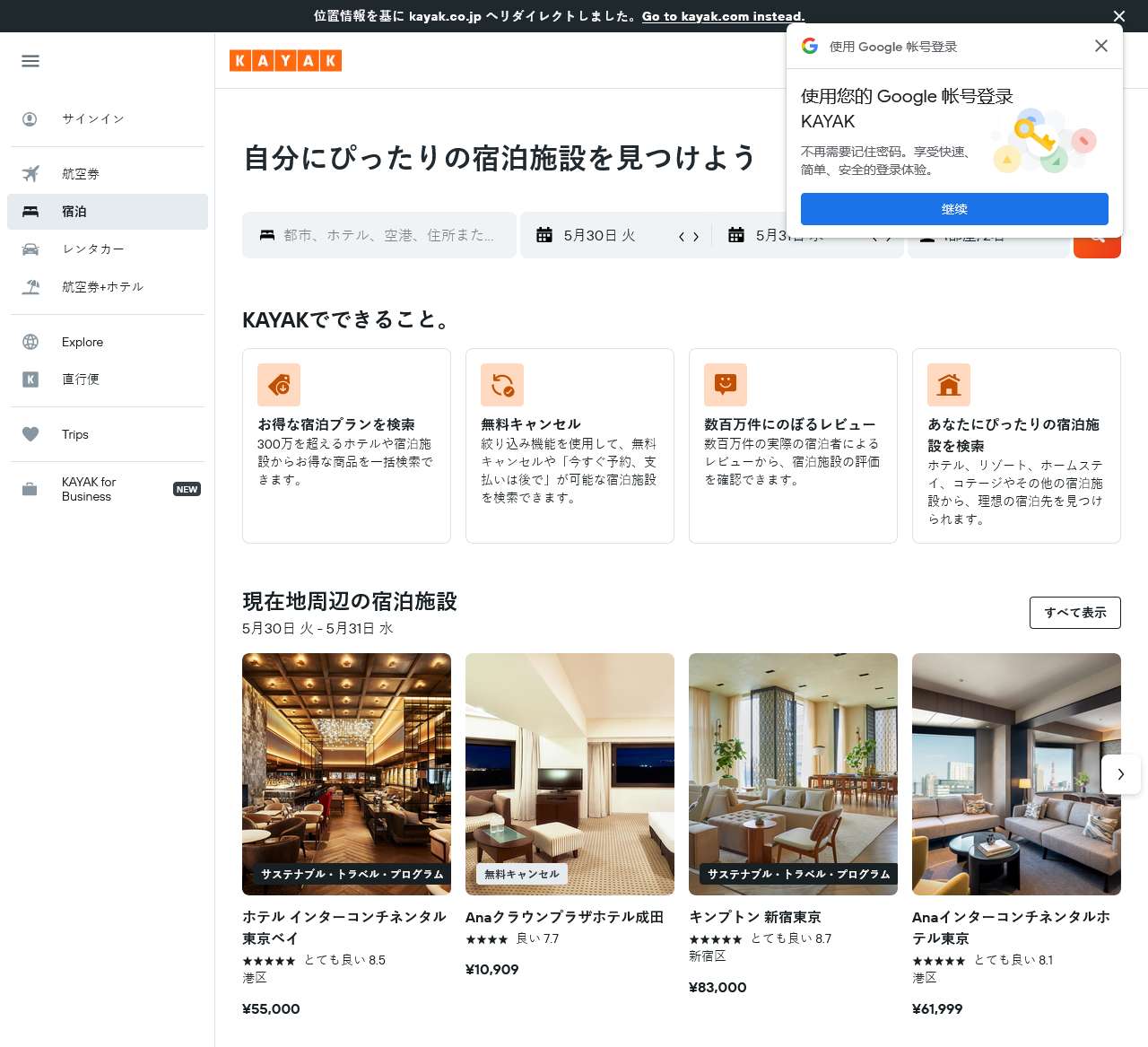Click the 無料キャンセル free cancellation icon

502,385
